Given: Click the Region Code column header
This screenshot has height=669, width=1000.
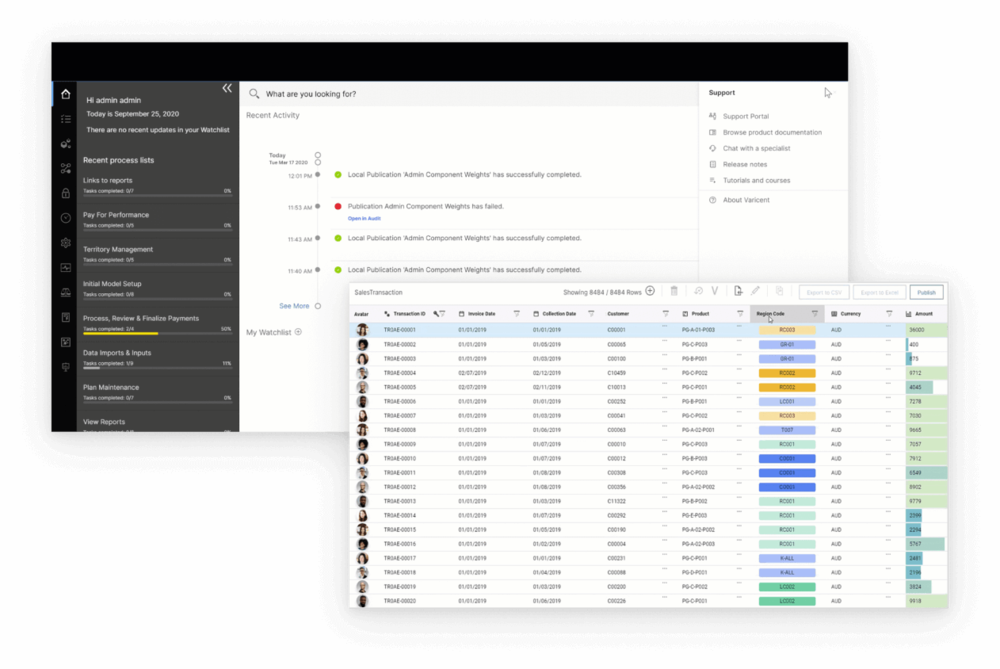Looking at the screenshot, I should click(x=770, y=314).
